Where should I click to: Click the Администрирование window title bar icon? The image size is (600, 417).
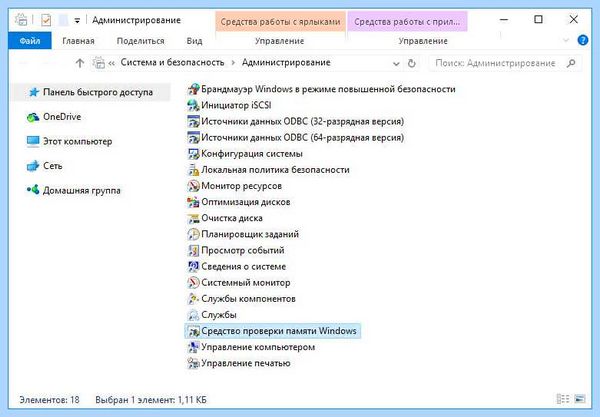[21, 20]
